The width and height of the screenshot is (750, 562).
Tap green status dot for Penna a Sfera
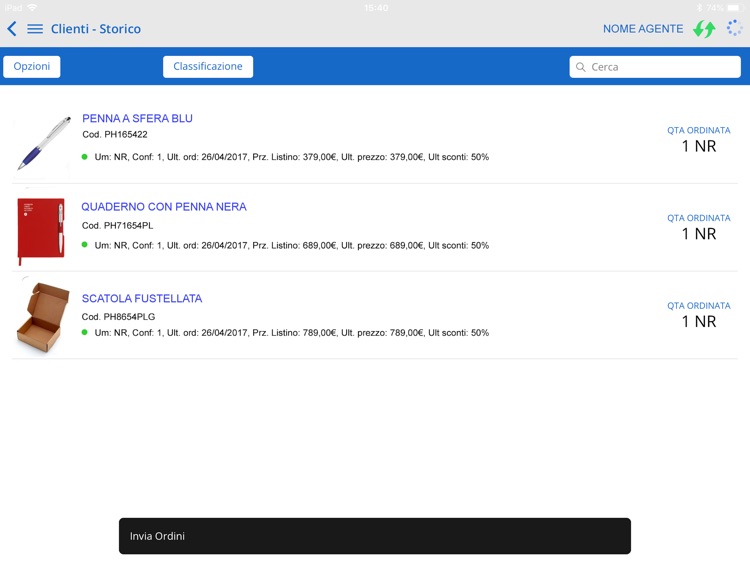click(85, 156)
